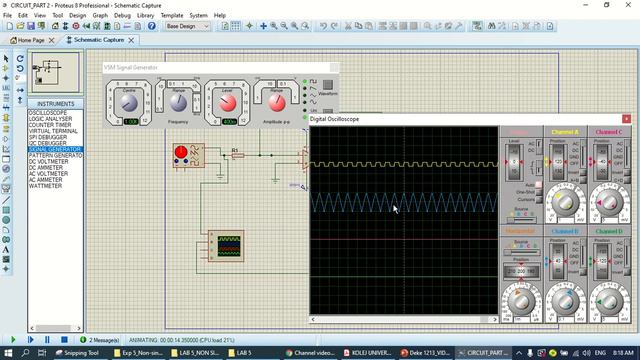Screen dimensions: 640x360
Task: Click the Home Page house icon in toolbar
Action: click(x=55, y=26)
